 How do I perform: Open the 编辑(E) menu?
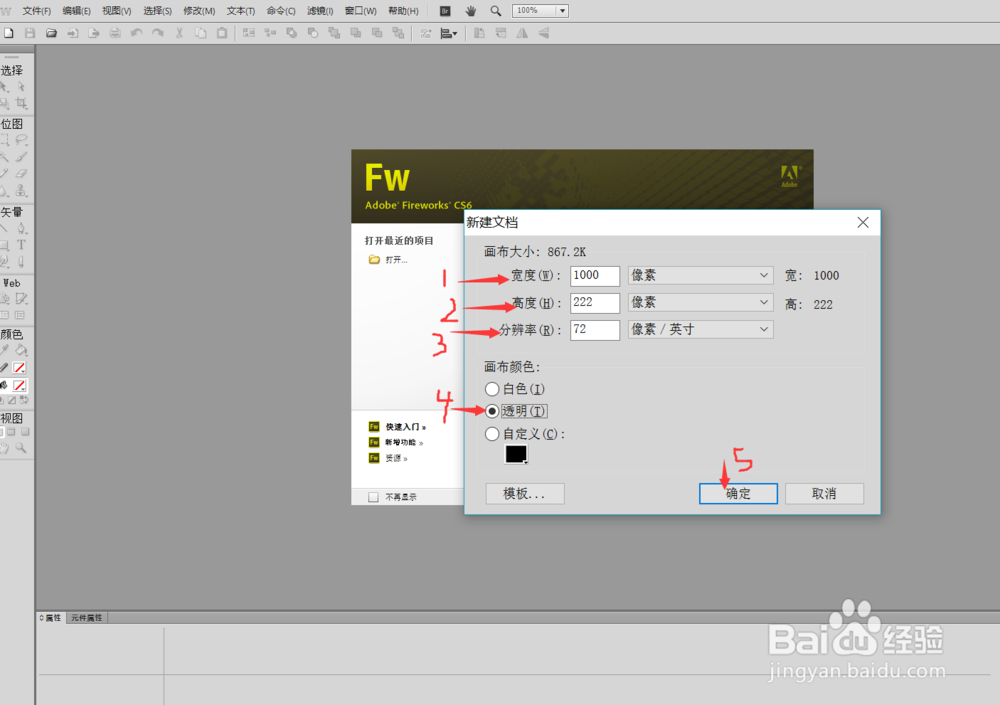[x=77, y=11]
